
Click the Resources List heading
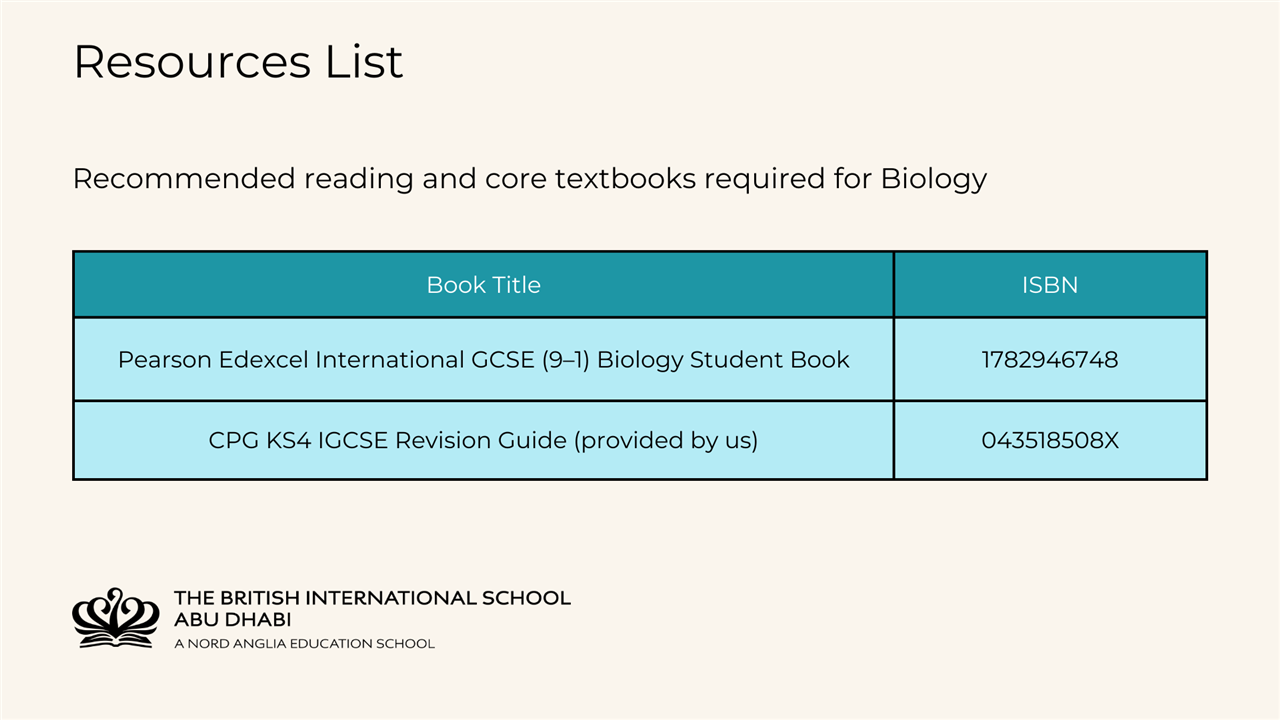pyautogui.click(x=238, y=61)
